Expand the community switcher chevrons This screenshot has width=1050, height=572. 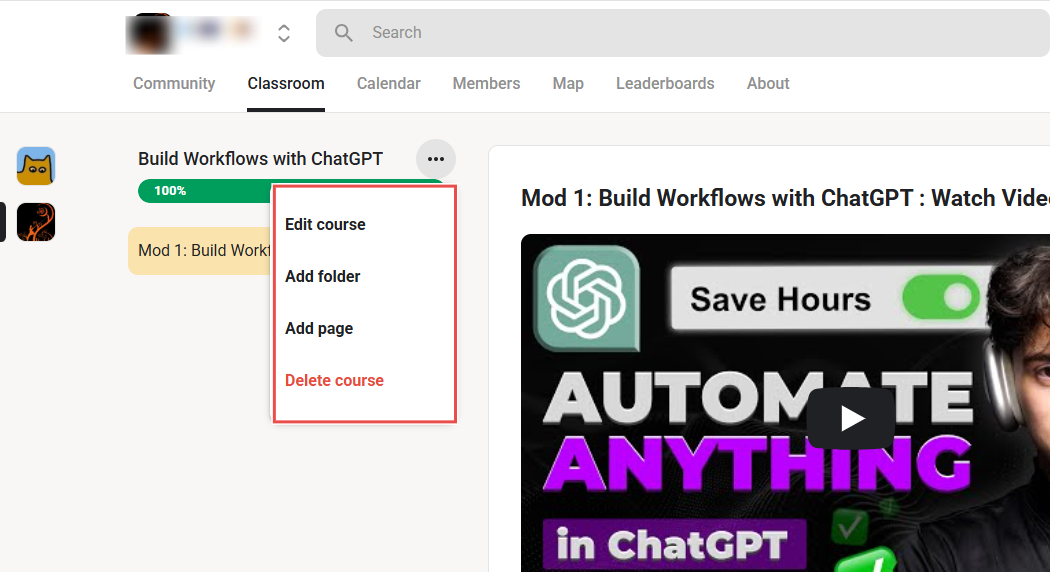pos(284,33)
